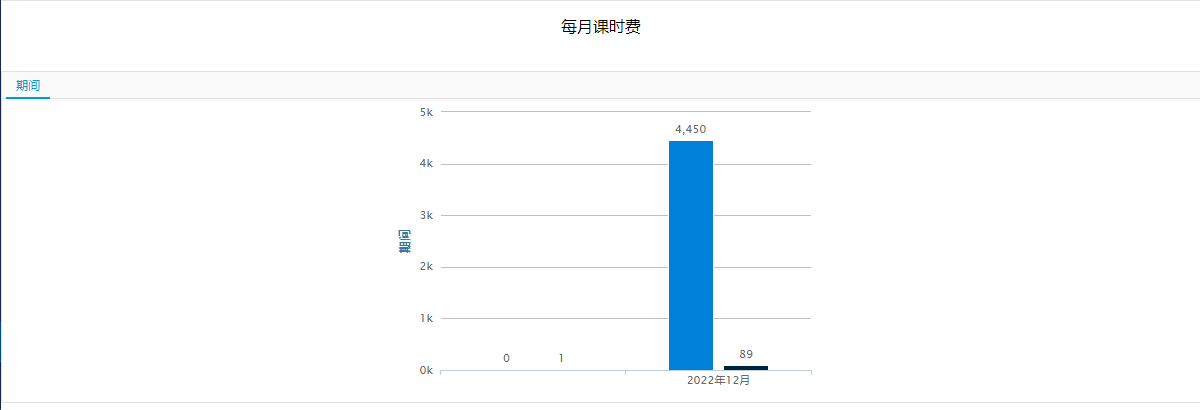Click the 5k horizontal gridline
The width and height of the screenshot is (1200, 410).
click(x=625, y=112)
